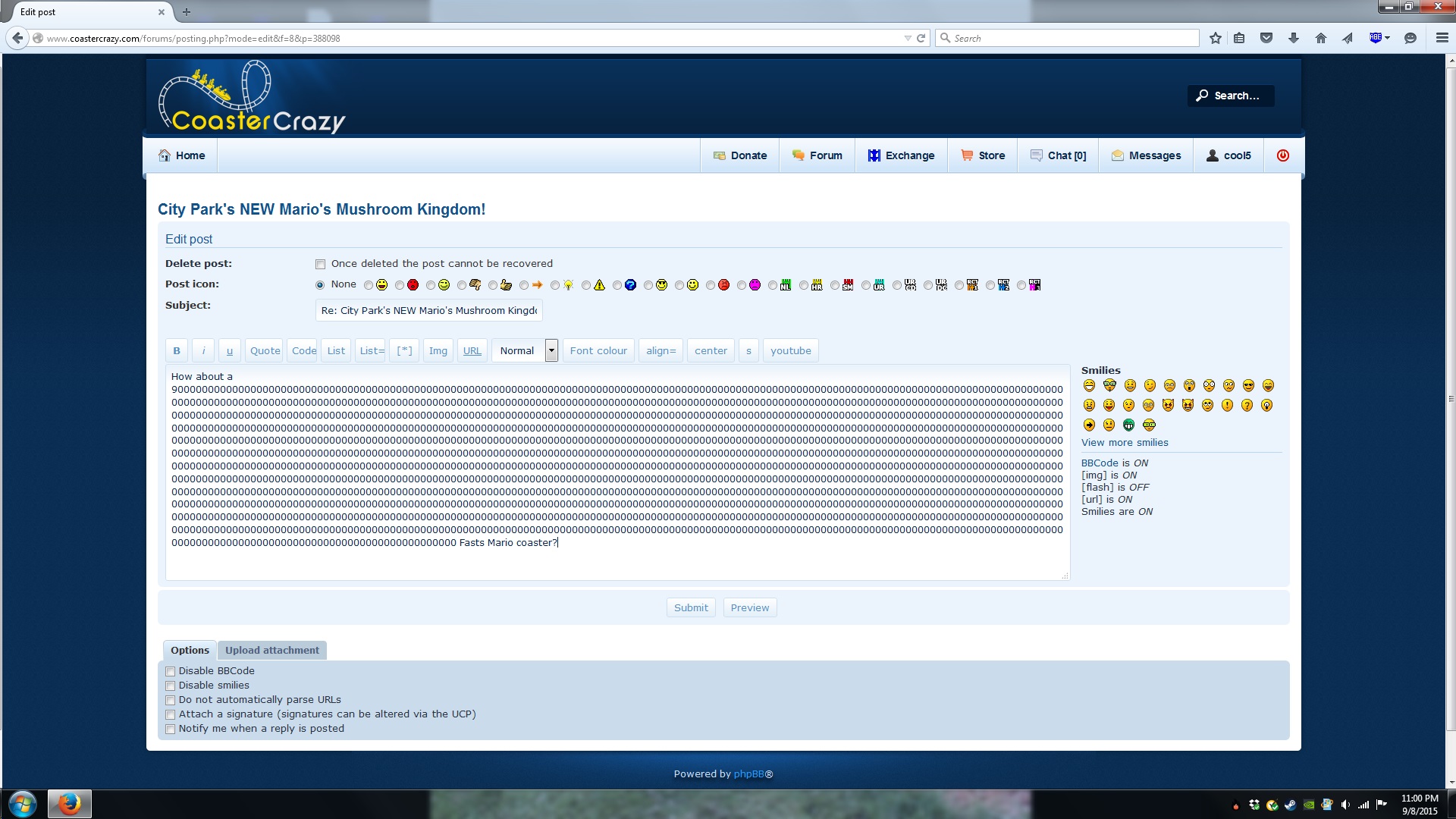1456x819 pixels.
Task: Enable the Disable BBCode option
Action: tap(171, 672)
